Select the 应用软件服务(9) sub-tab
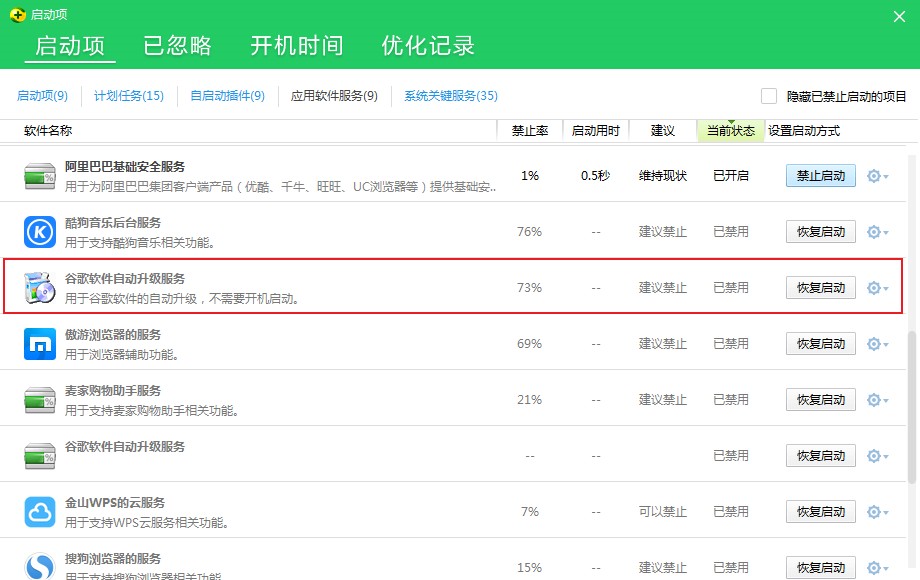Viewport: 920px width, 580px height. [x=334, y=96]
